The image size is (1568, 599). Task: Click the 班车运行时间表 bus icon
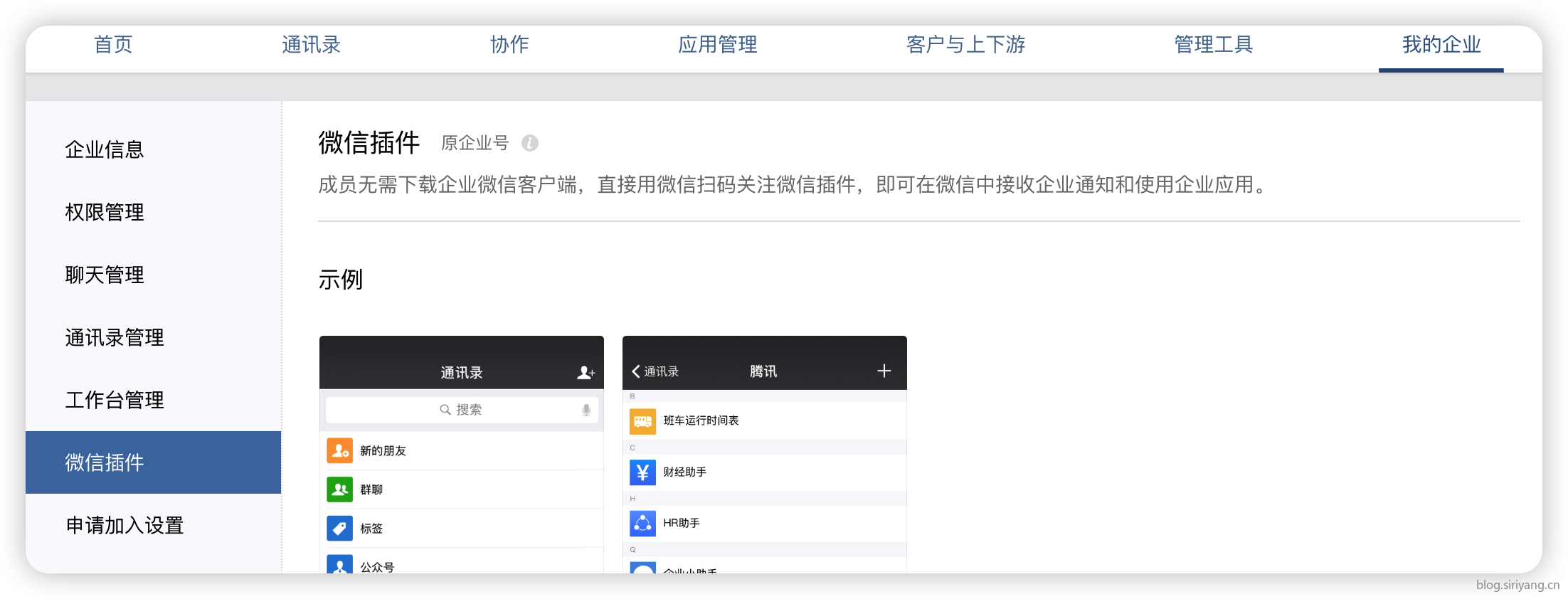[x=643, y=421]
